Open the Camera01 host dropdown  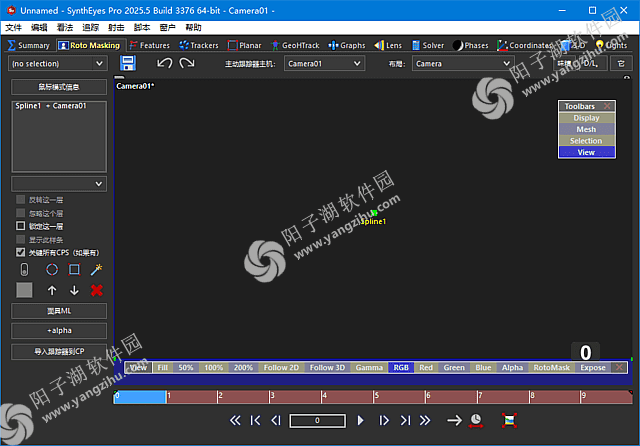324,64
